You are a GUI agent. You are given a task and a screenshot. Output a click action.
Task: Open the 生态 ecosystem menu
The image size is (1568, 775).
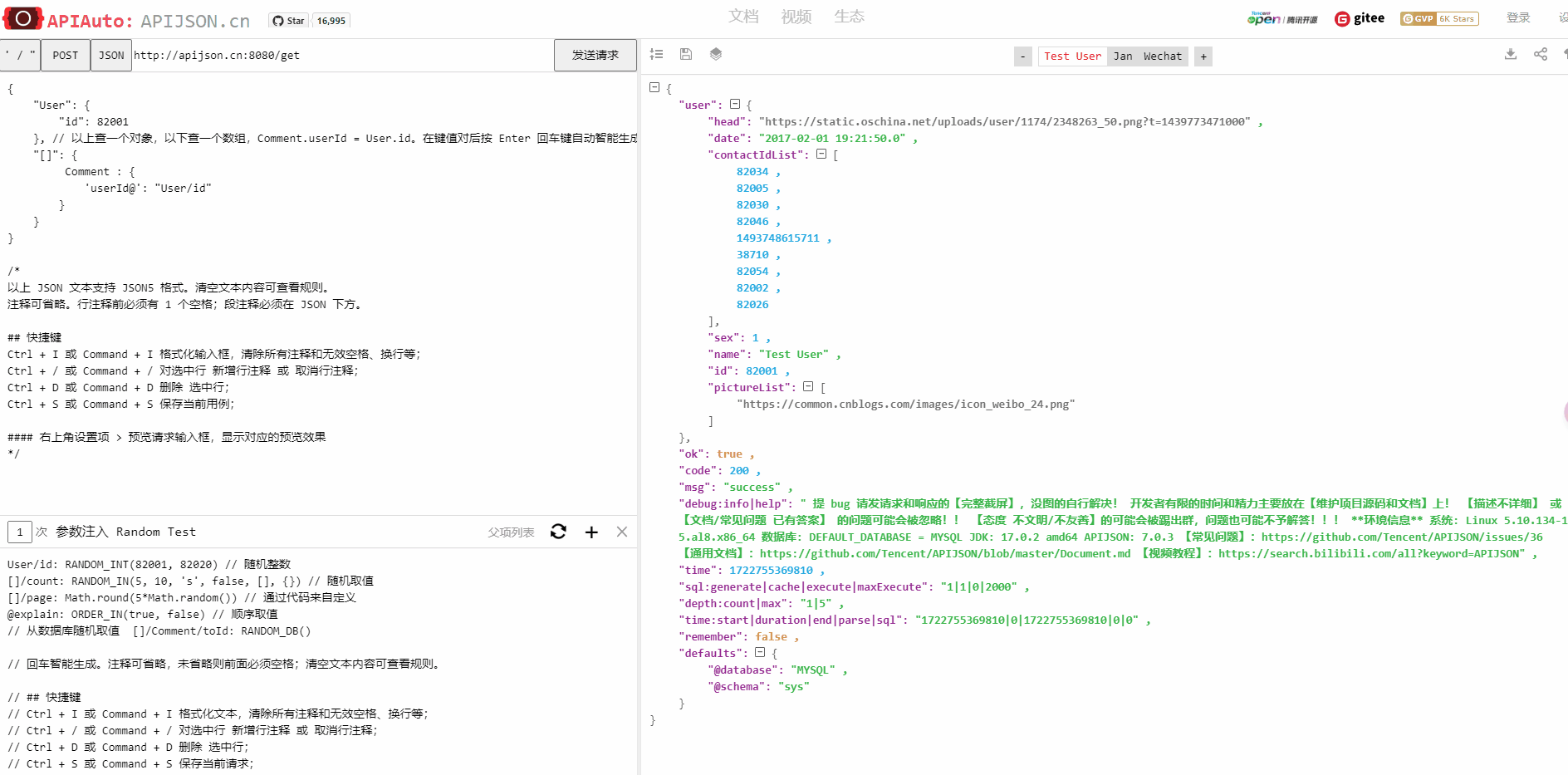pos(849,17)
